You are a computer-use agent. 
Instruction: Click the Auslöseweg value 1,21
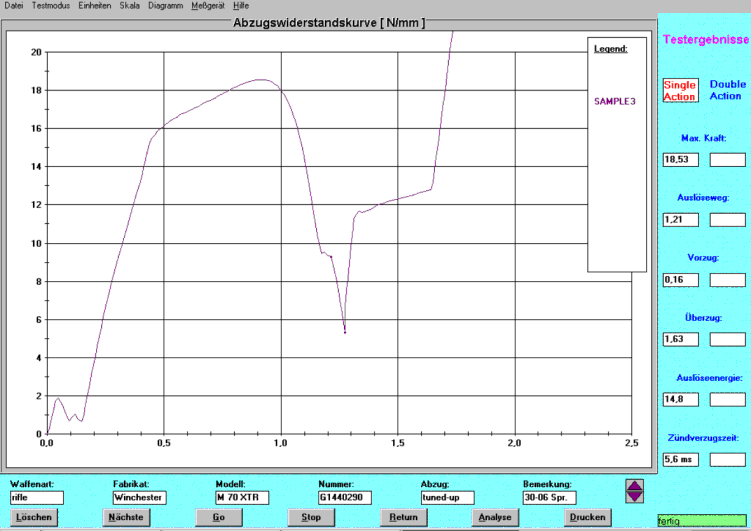(681, 220)
